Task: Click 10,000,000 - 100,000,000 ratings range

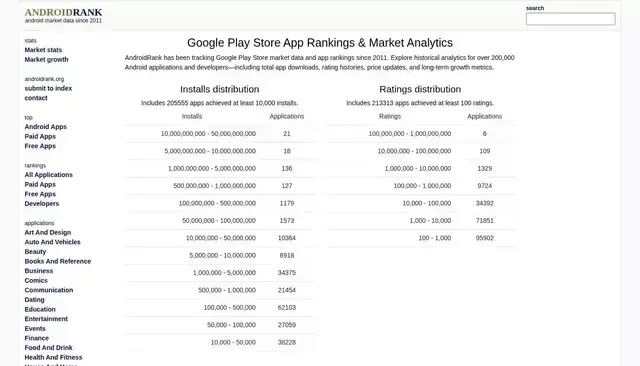Action: point(414,151)
